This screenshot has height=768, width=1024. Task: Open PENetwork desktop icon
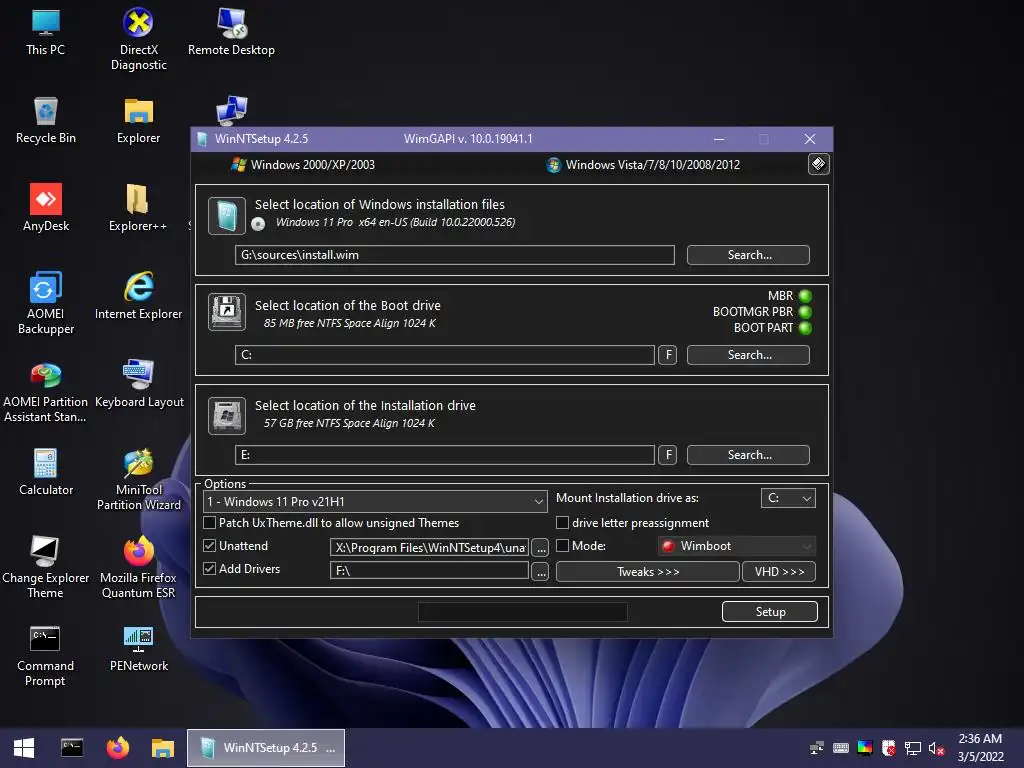tap(138, 648)
